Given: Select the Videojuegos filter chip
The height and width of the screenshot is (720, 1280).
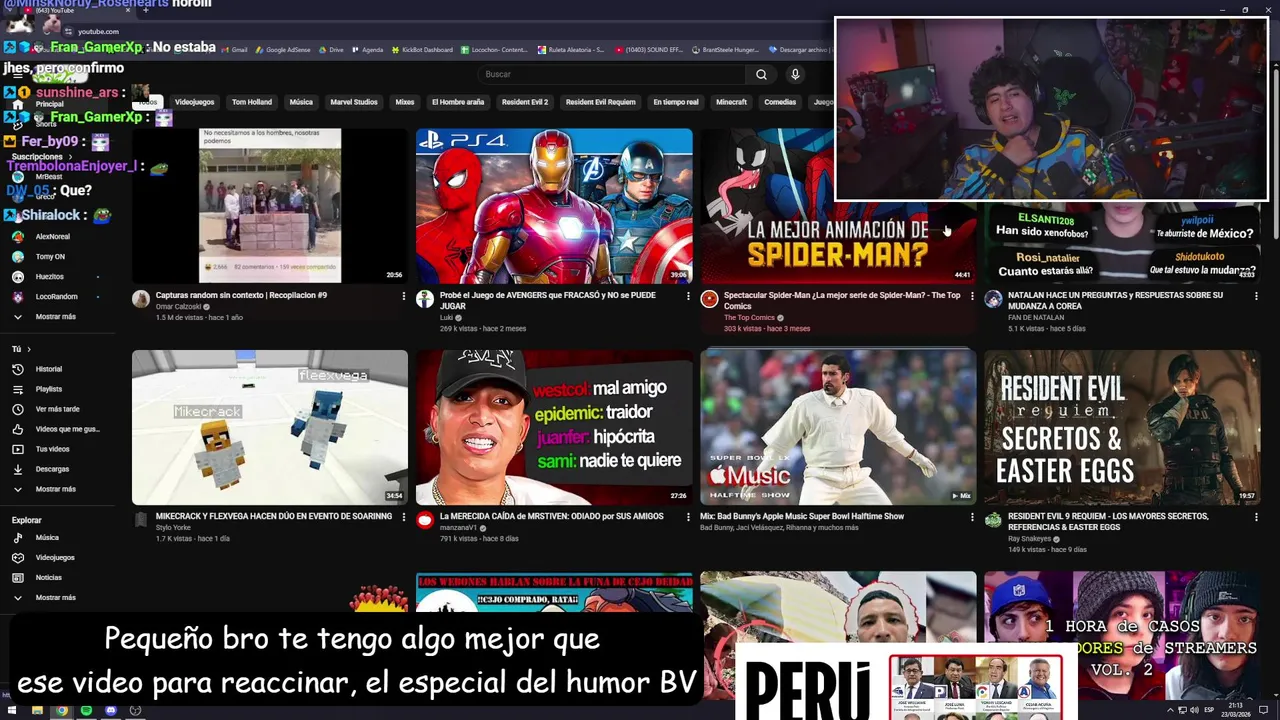Looking at the screenshot, I should click(x=194, y=102).
